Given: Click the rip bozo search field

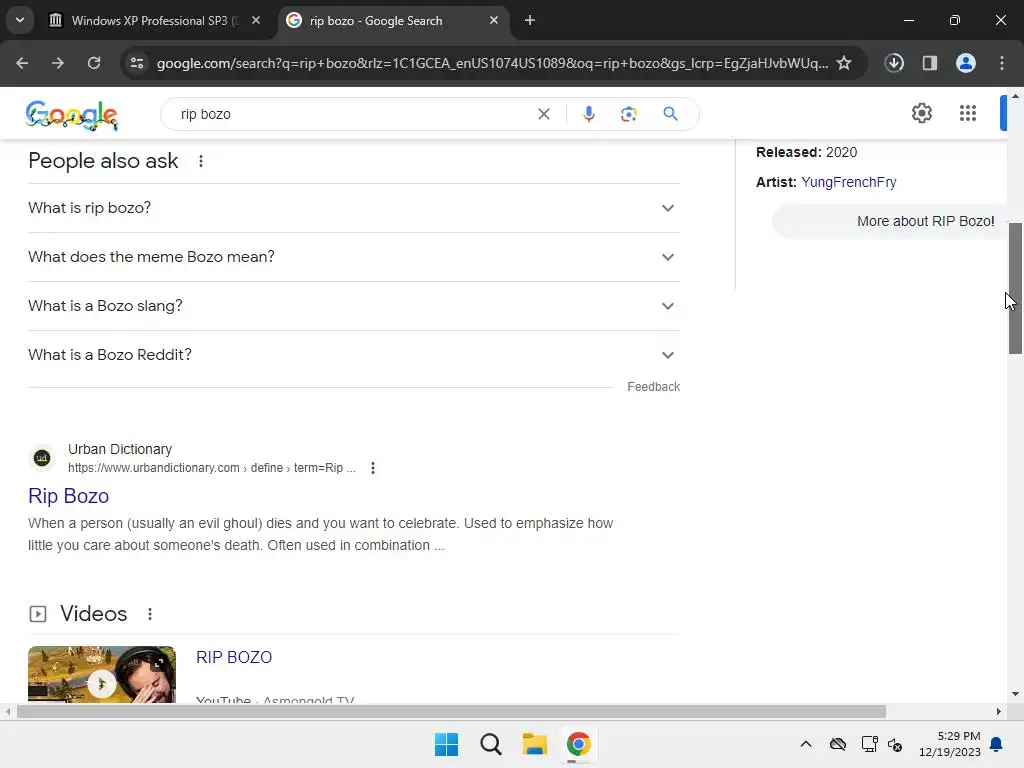Looking at the screenshot, I should [353, 114].
